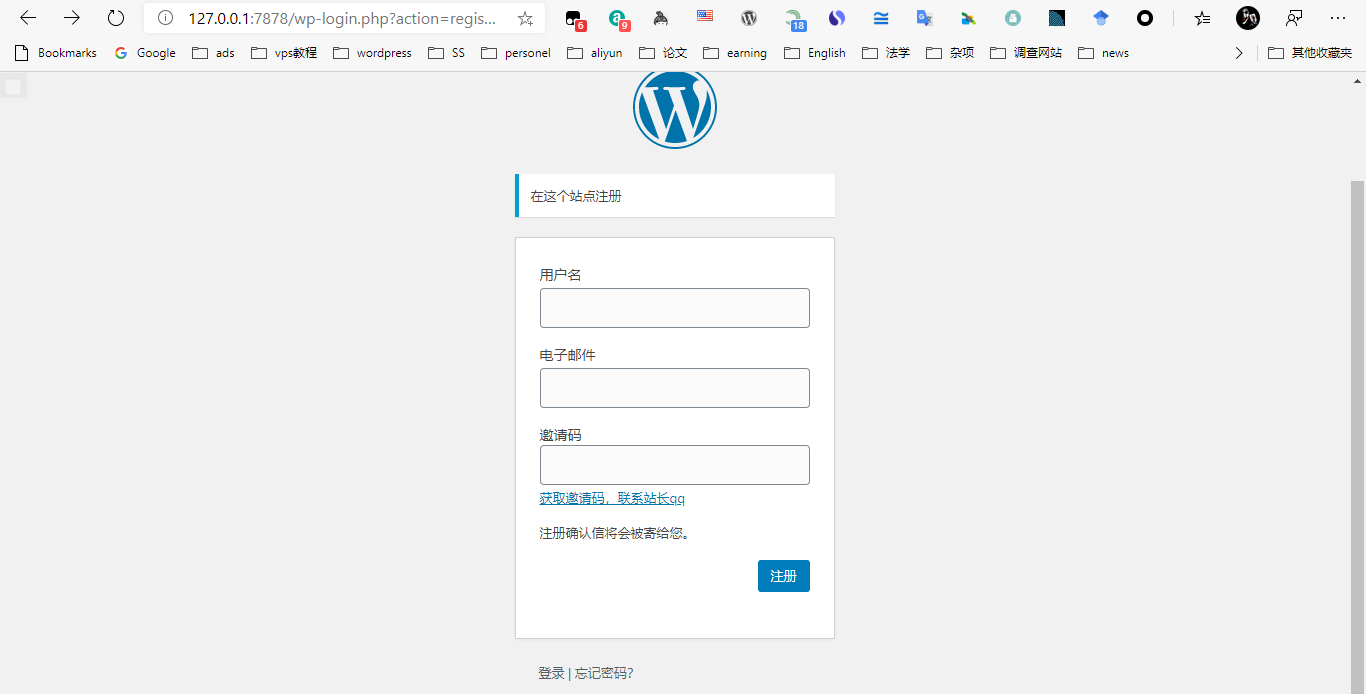Open browser settings and more menu

[1338, 18]
